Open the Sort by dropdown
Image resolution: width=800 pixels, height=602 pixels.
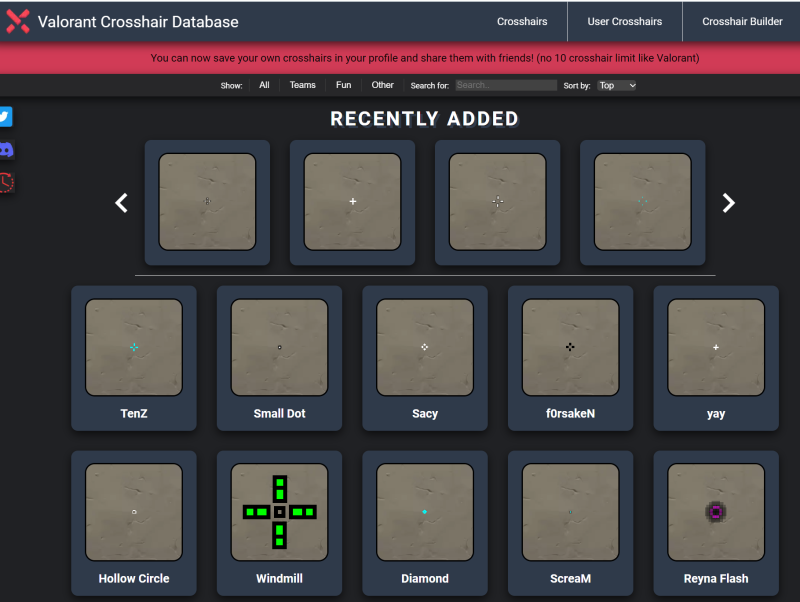click(x=616, y=86)
